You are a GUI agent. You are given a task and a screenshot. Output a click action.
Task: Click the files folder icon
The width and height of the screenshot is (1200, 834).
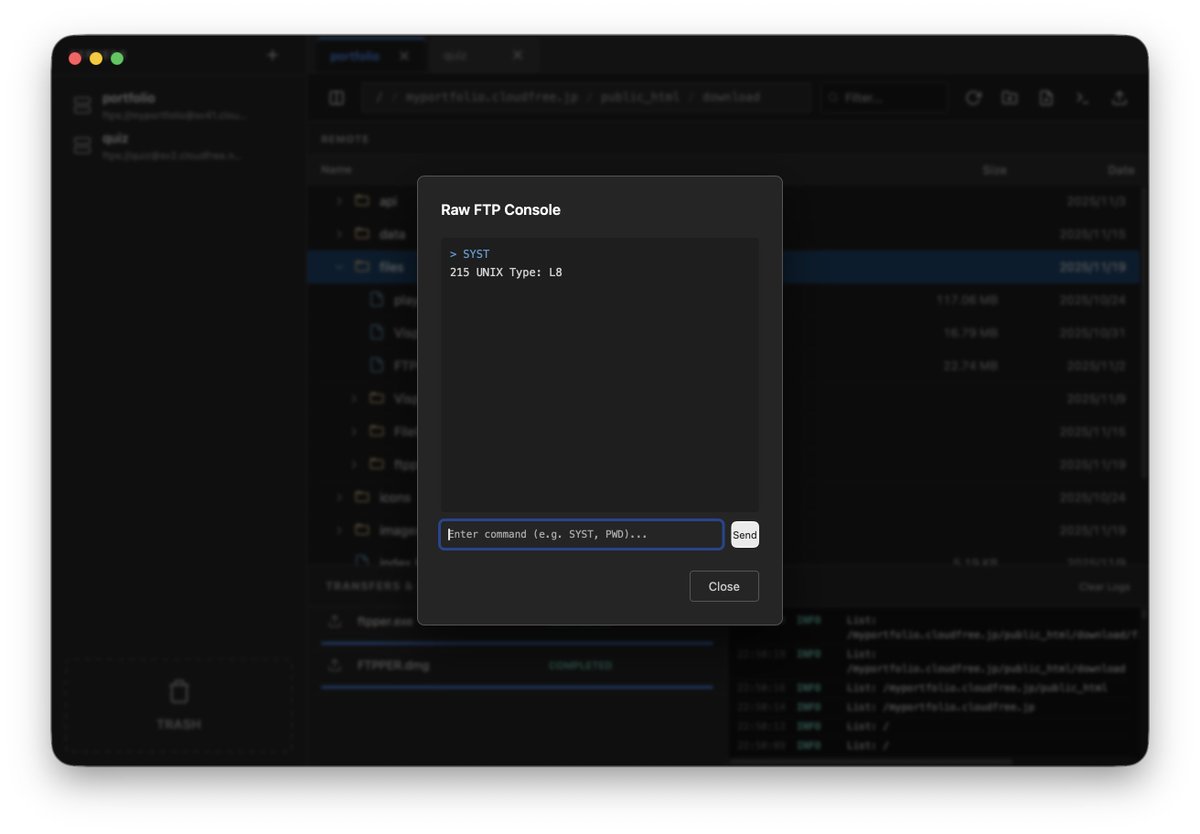tap(362, 267)
